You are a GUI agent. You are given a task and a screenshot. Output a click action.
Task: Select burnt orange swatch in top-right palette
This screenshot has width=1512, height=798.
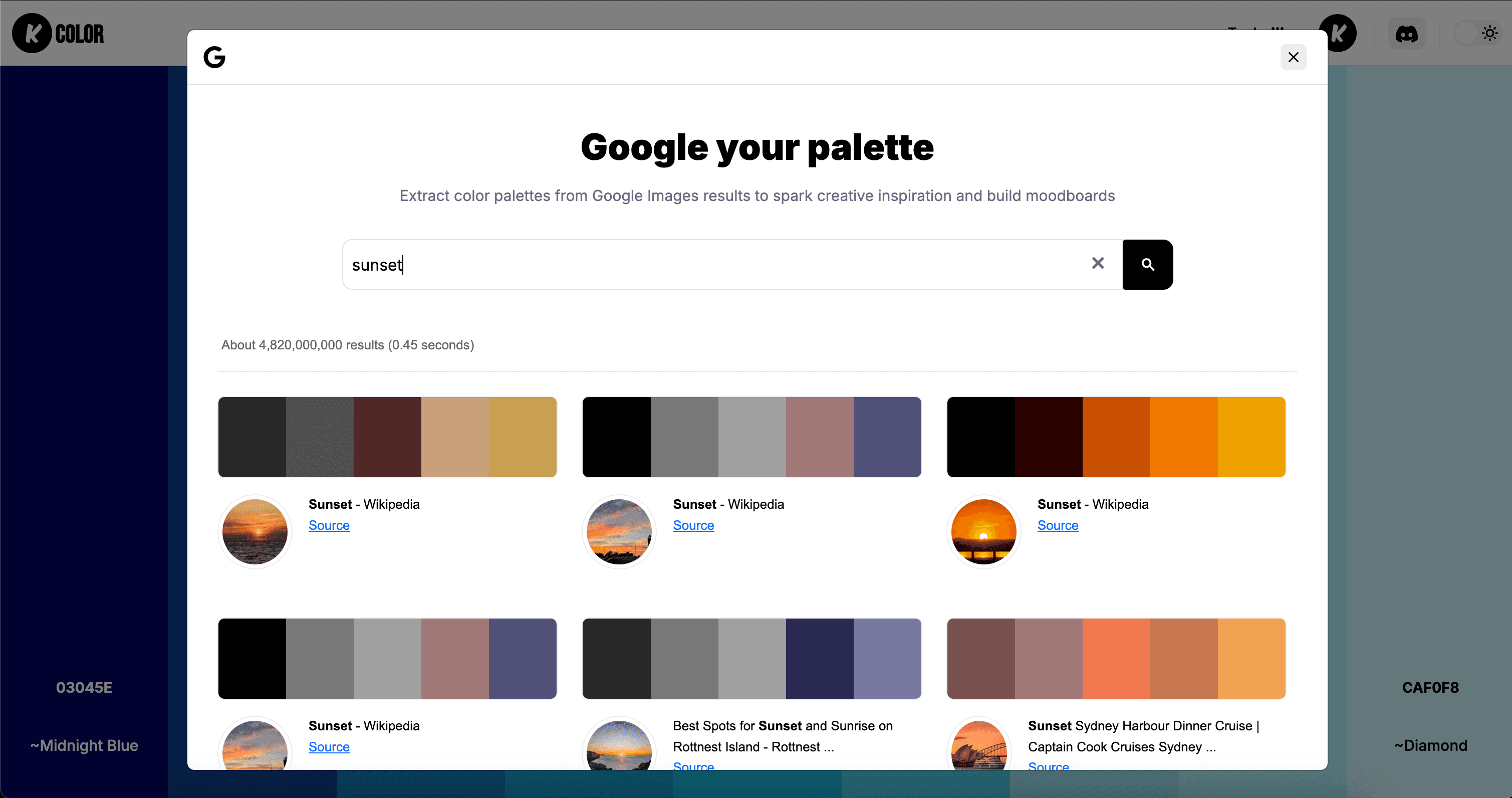(1116, 437)
